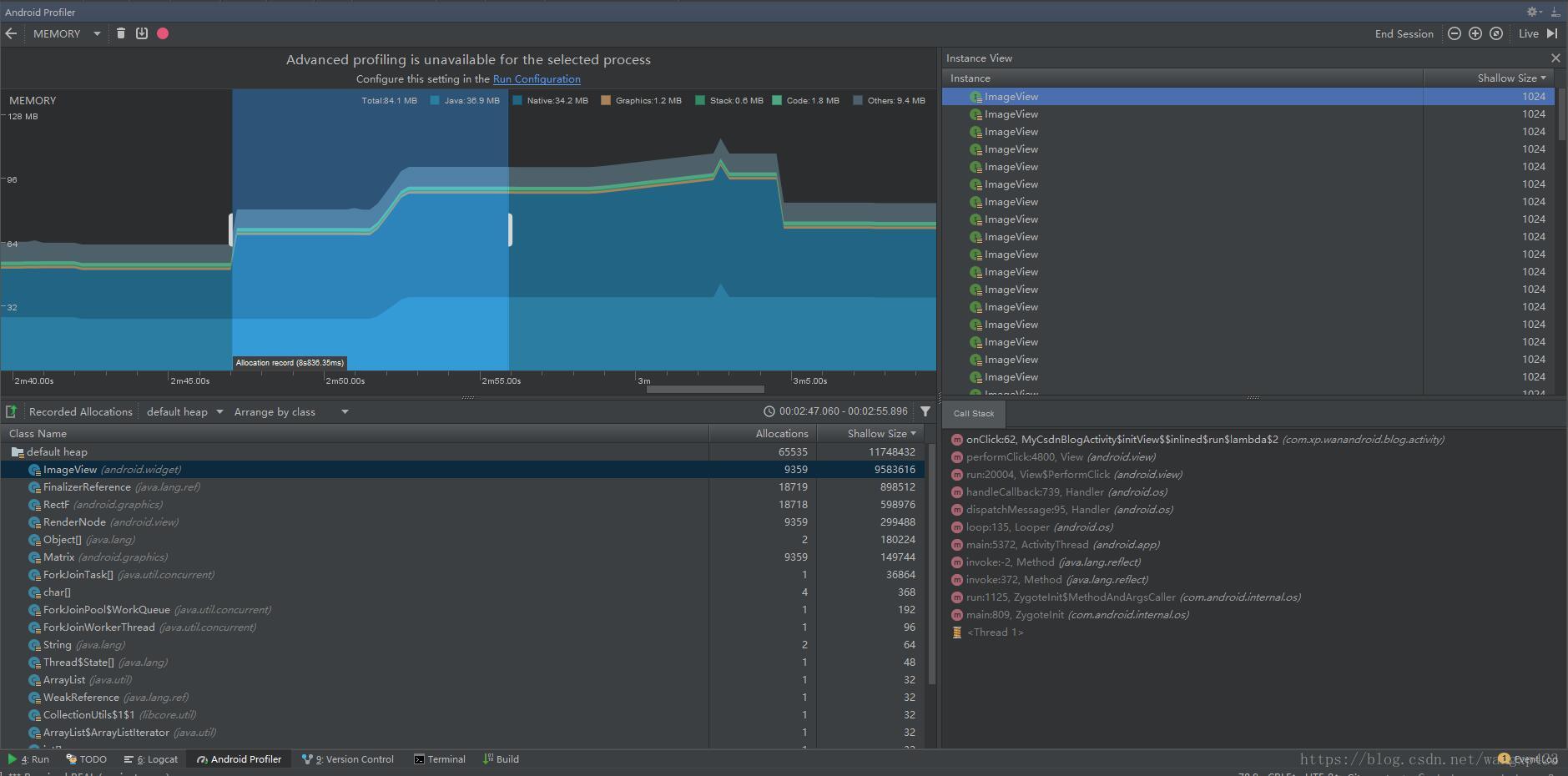
Task: Open dispatchMessage:95 stack frame
Action: point(1062,510)
